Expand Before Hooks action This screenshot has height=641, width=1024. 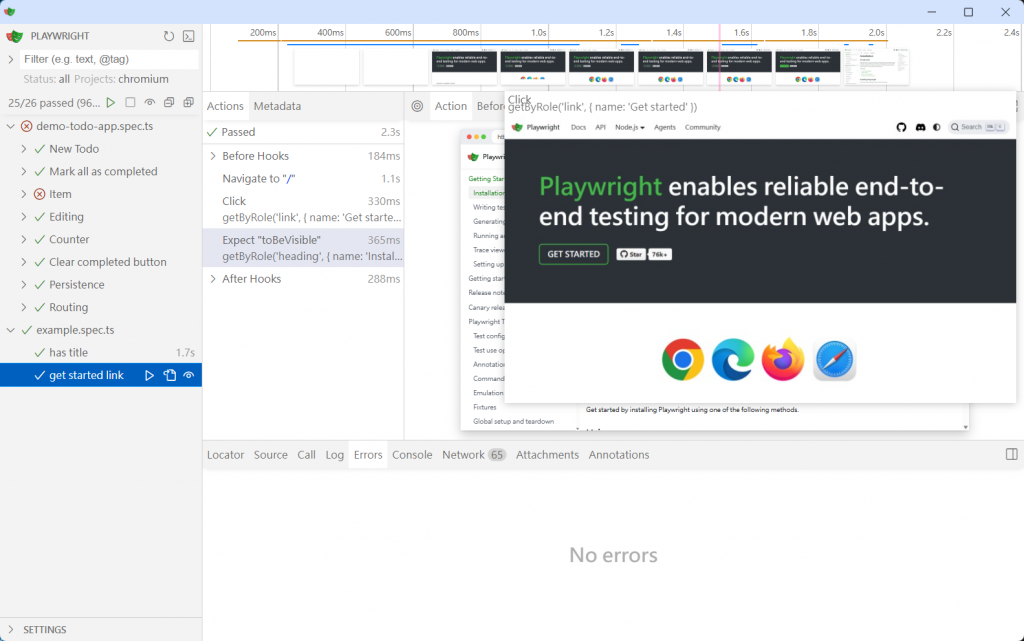click(x=212, y=156)
